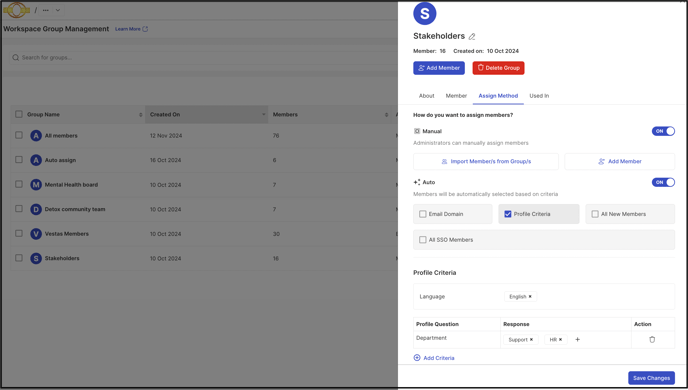Switch to the Member tab
Viewport: 688px width, 390px height.
(x=456, y=96)
